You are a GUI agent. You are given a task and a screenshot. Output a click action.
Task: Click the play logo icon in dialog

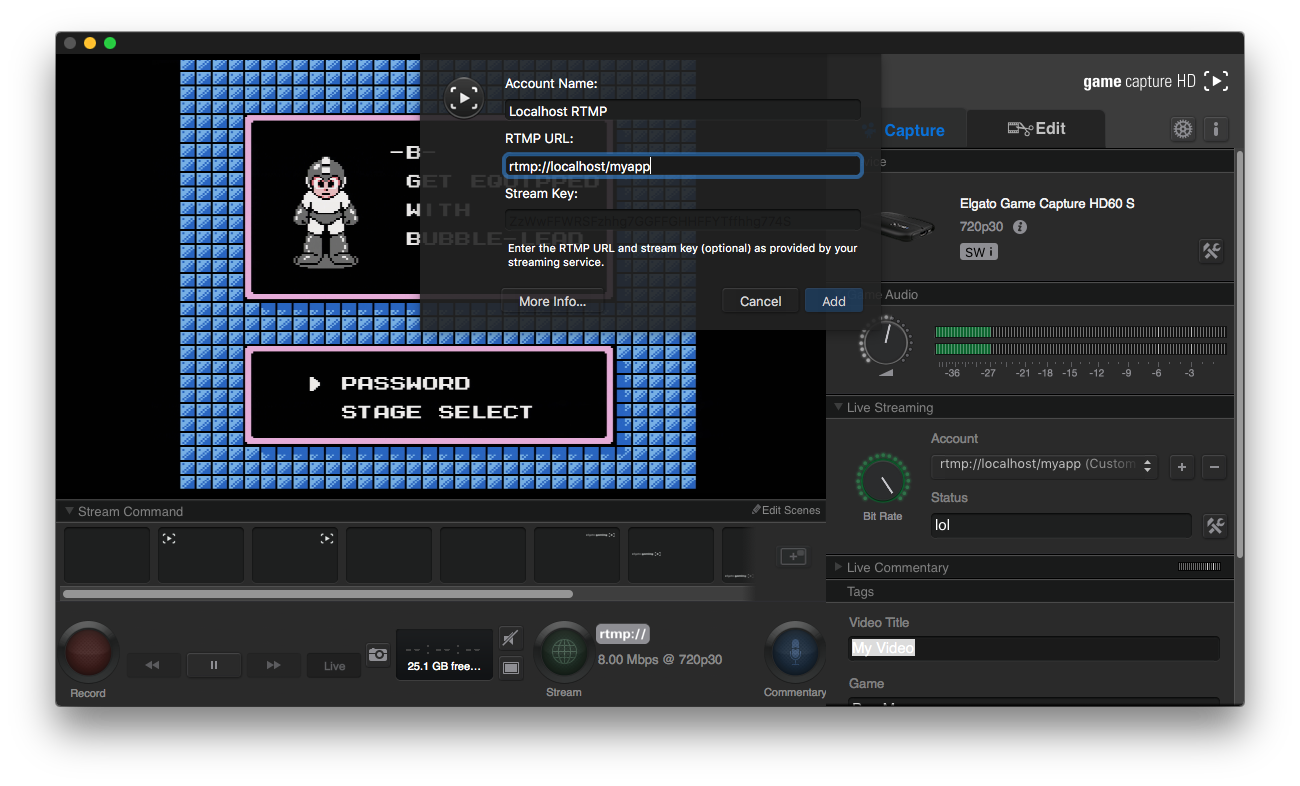[x=464, y=98]
